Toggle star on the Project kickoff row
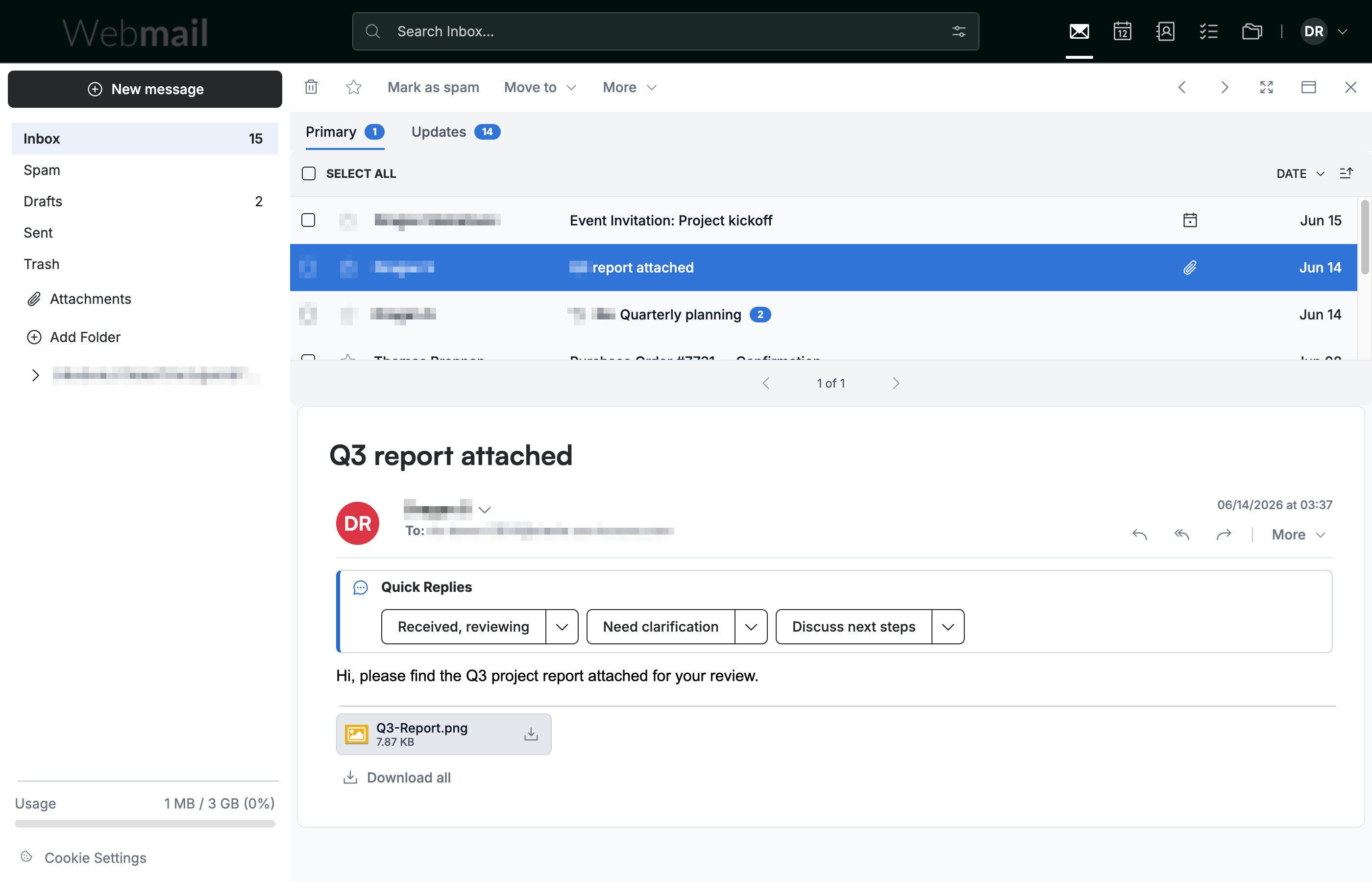1372x882 pixels. pos(348,220)
